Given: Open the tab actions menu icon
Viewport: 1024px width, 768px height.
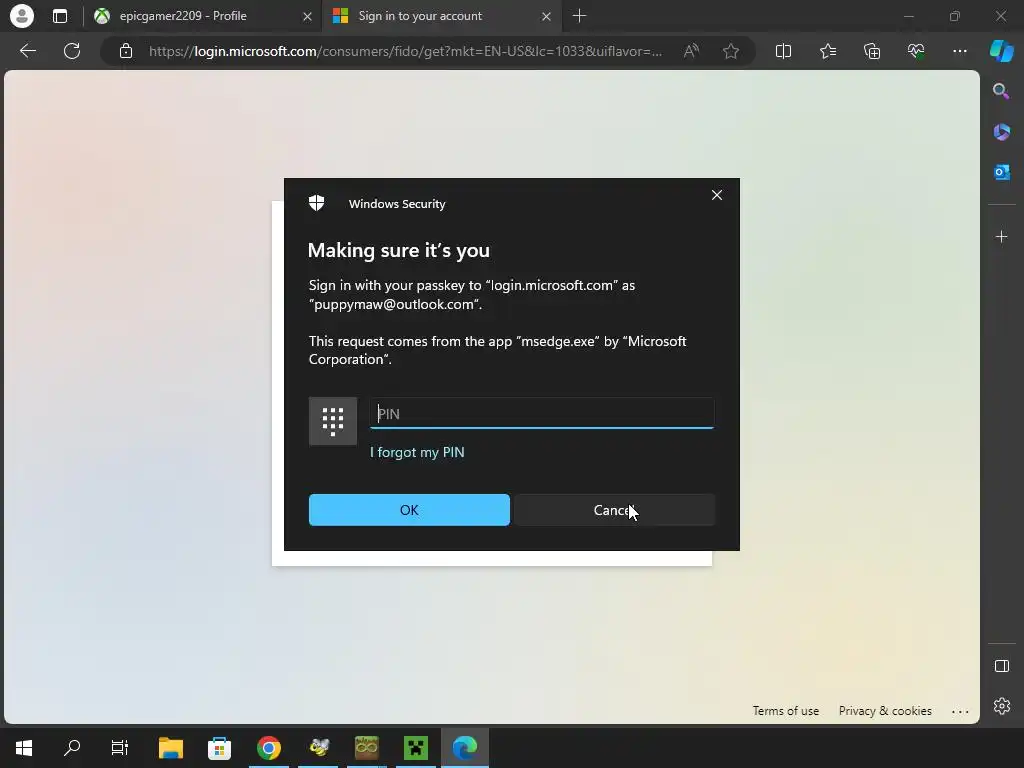Looking at the screenshot, I should 59,16.
